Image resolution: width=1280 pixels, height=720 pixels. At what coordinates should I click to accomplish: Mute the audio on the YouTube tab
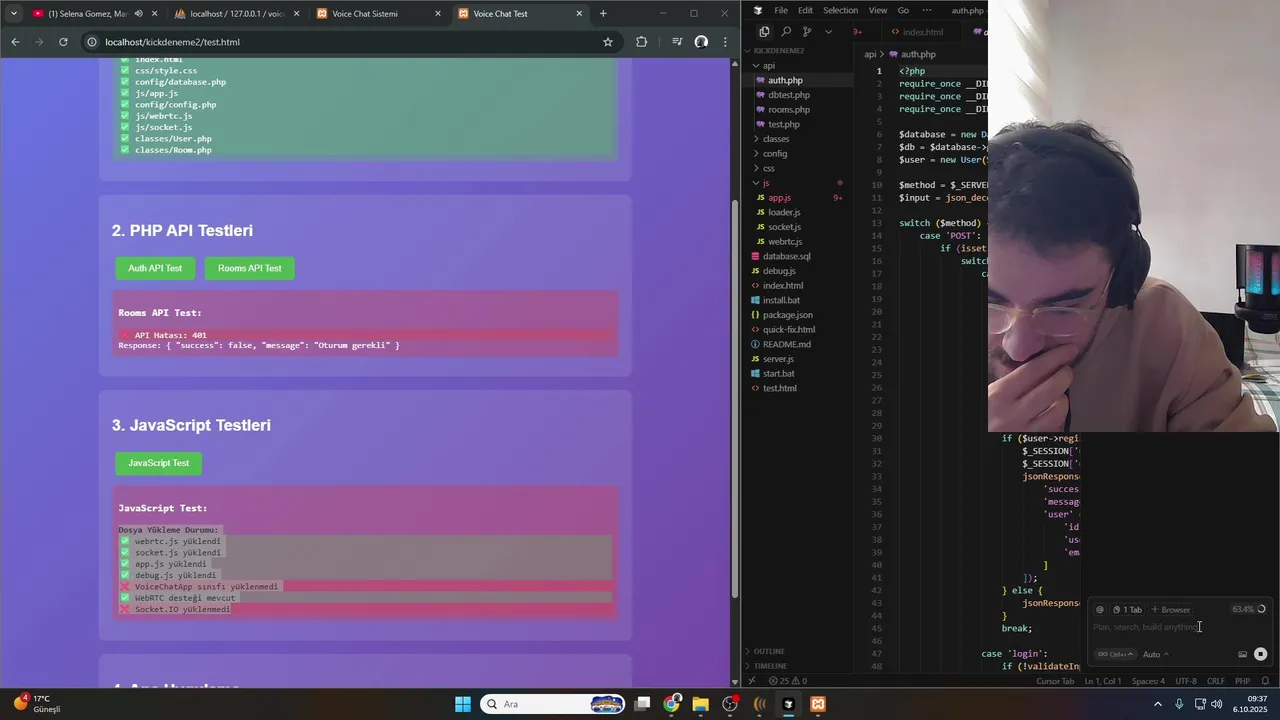click(x=138, y=14)
